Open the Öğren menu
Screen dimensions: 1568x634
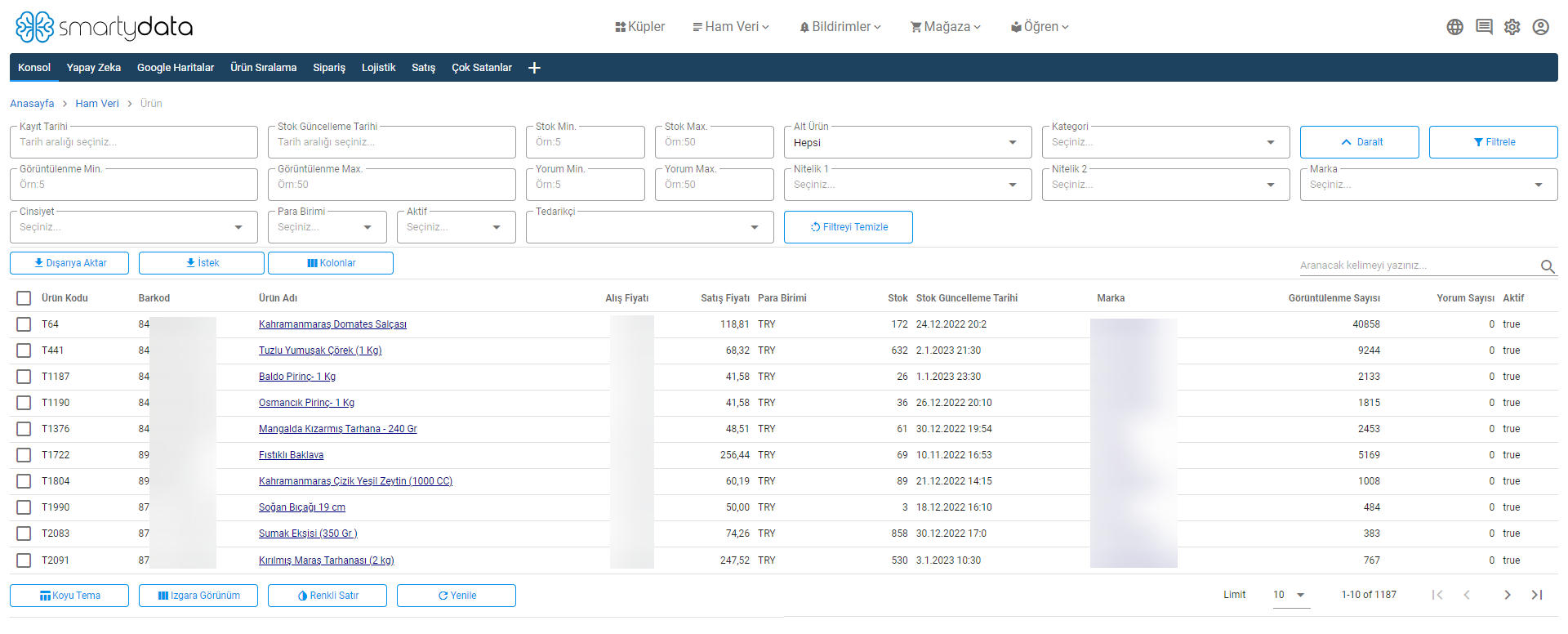(1040, 27)
